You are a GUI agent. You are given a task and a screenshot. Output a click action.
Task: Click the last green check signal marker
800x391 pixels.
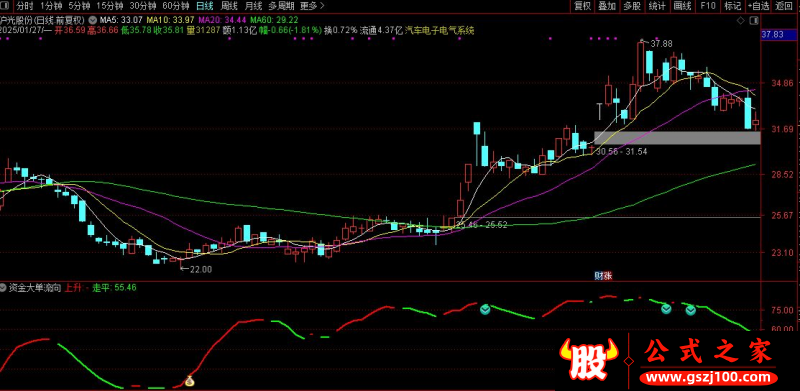(691, 309)
